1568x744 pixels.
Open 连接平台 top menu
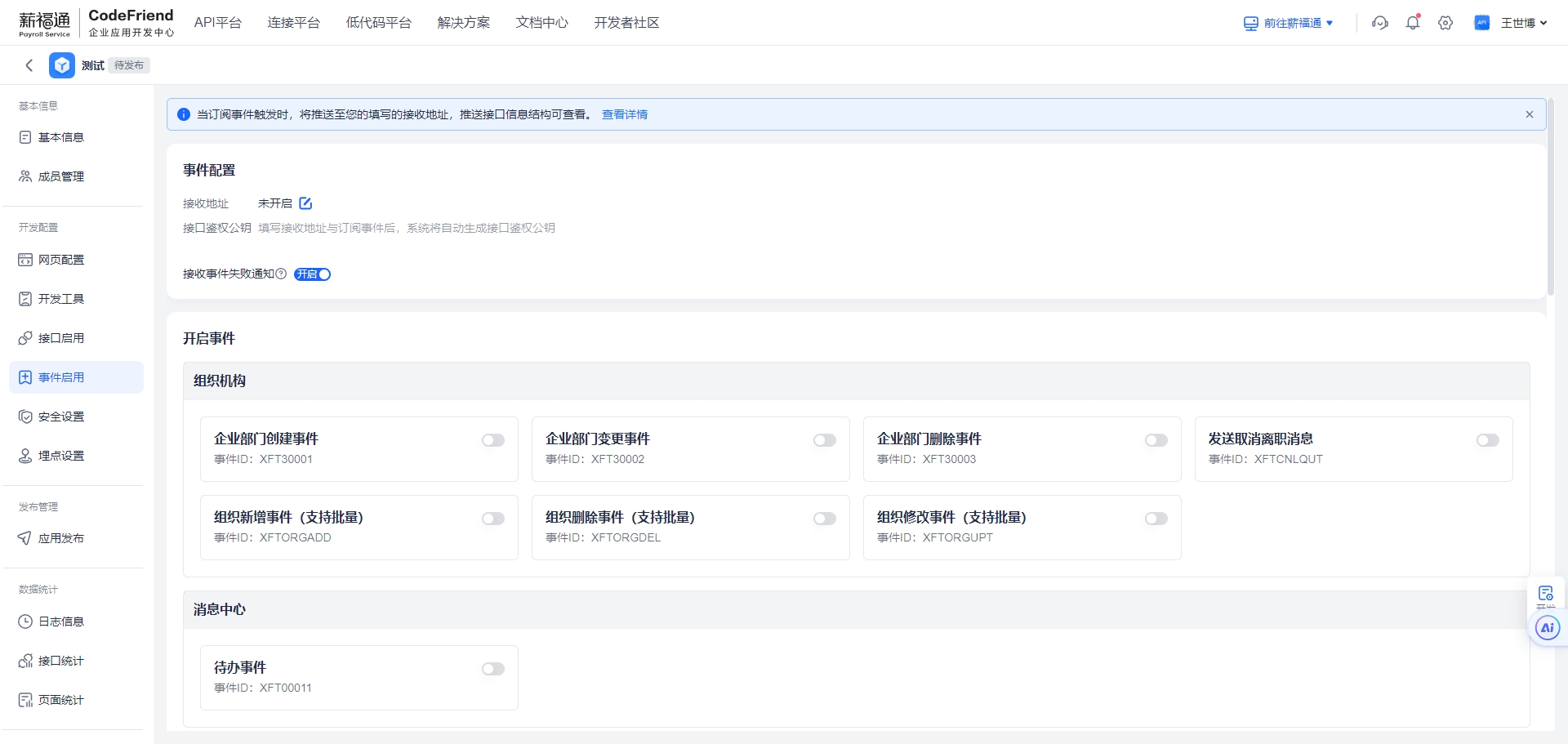click(294, 23)
